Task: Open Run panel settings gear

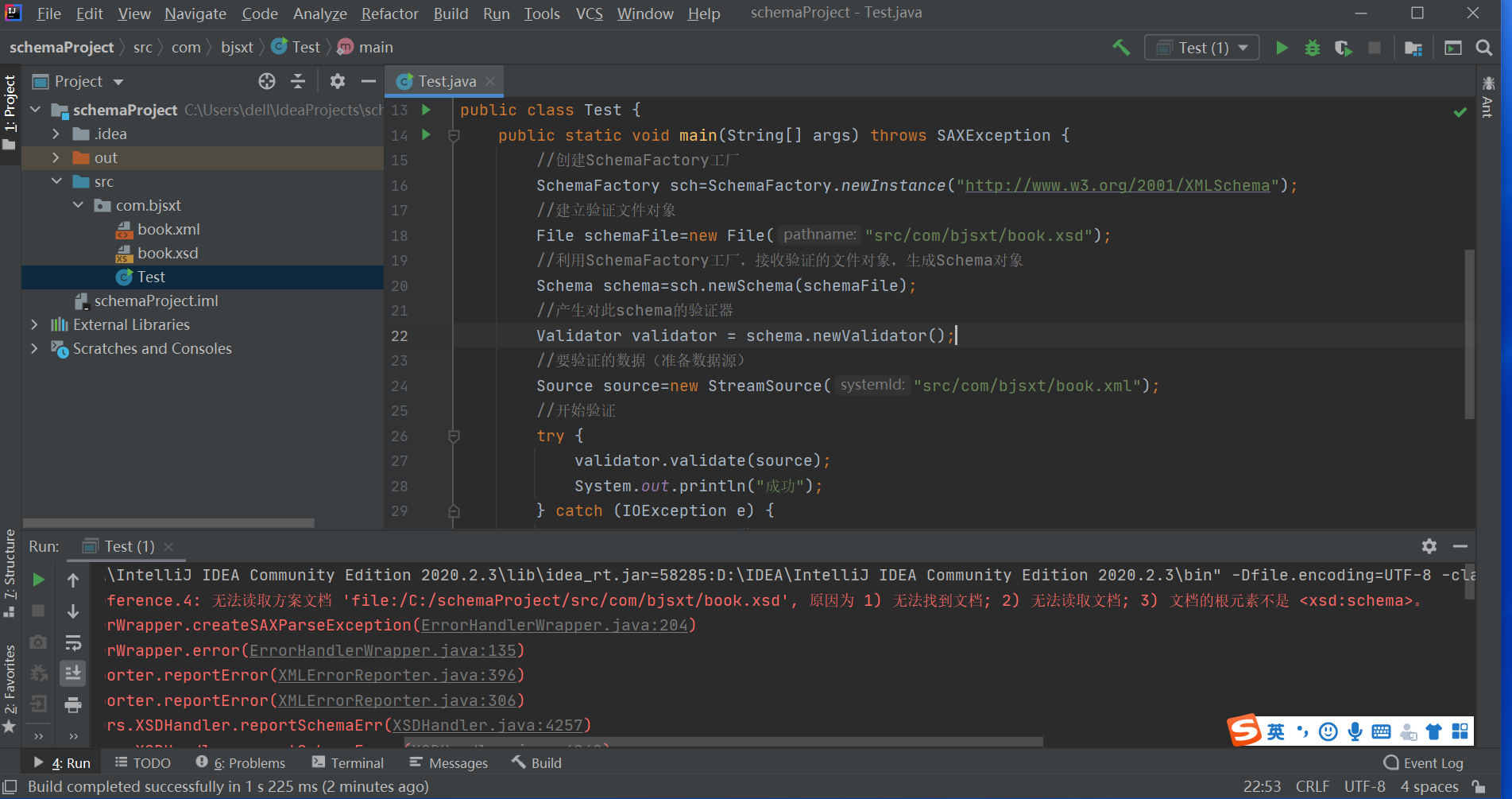Action: pos(1429,546)
